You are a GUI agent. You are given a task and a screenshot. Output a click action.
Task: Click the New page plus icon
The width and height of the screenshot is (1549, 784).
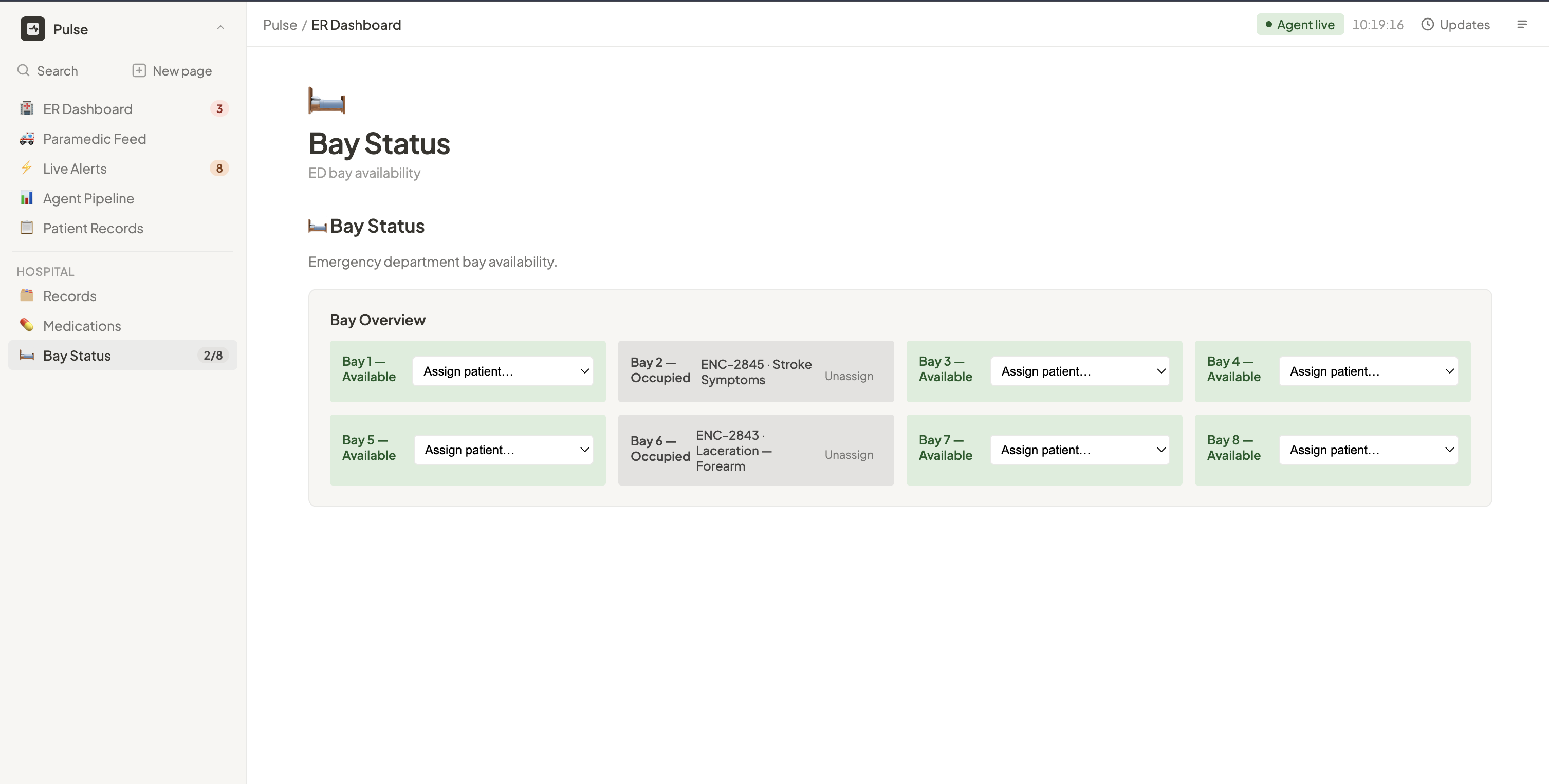click(x=139, y=70)
